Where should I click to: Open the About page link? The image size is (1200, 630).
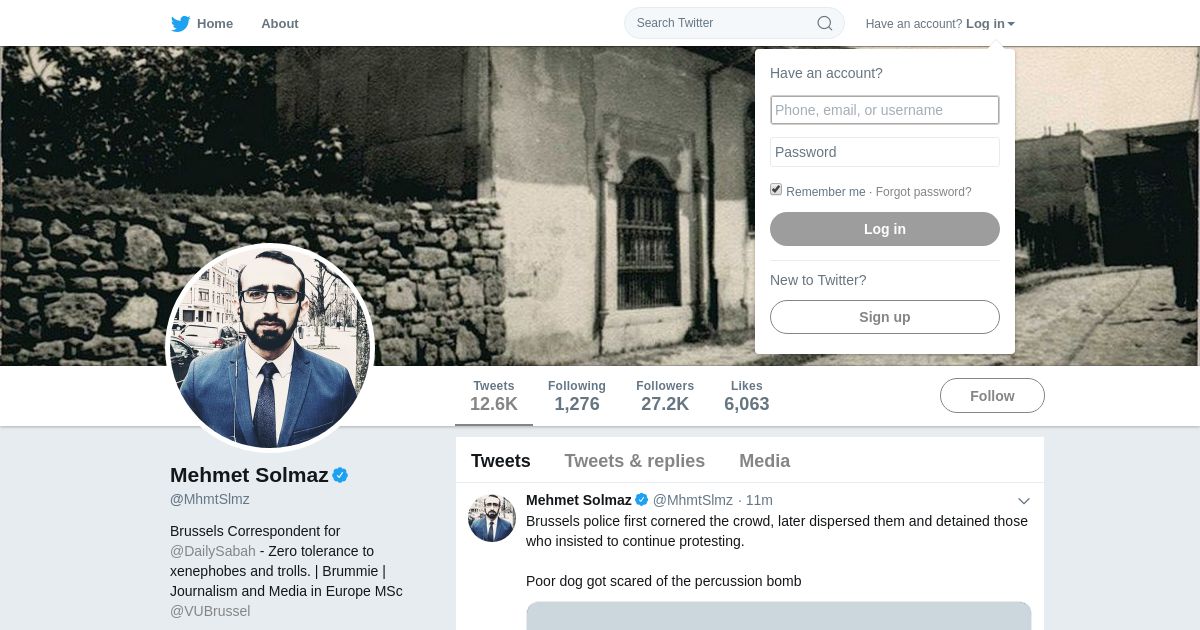pyautogui.click(x=280, y=23)
